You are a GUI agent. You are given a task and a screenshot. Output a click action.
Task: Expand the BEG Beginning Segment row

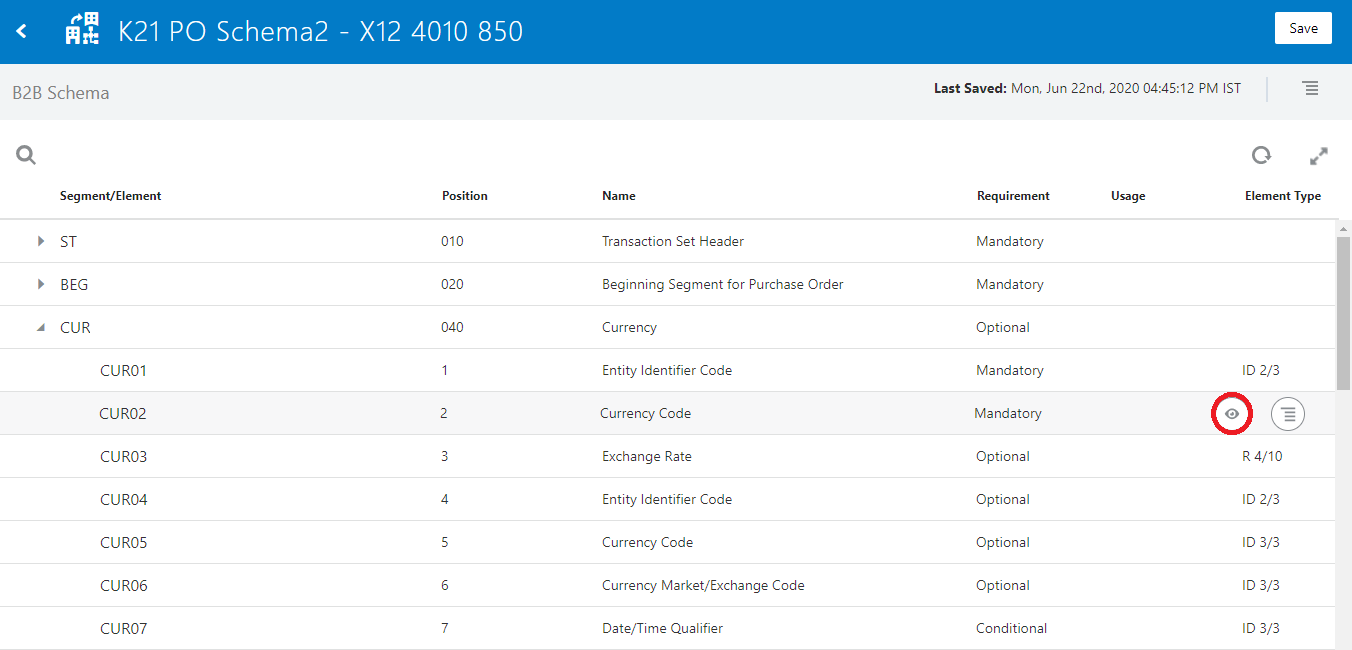coord(40,284)
